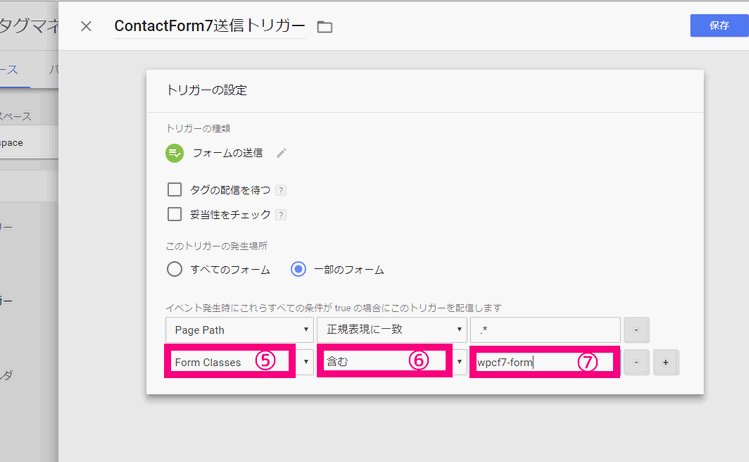Click the wpcf7-form value input field
The width and height of the screenshot is (749, 462).
point(545,362)
